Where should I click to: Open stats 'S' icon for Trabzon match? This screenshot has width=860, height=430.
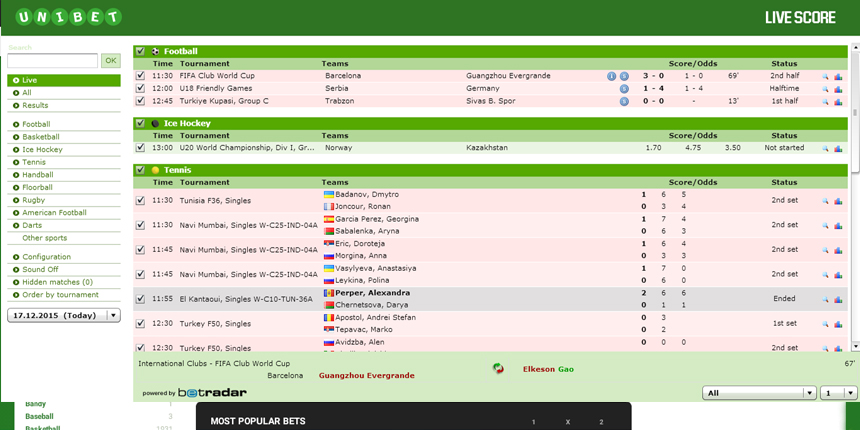coord(624,101)
